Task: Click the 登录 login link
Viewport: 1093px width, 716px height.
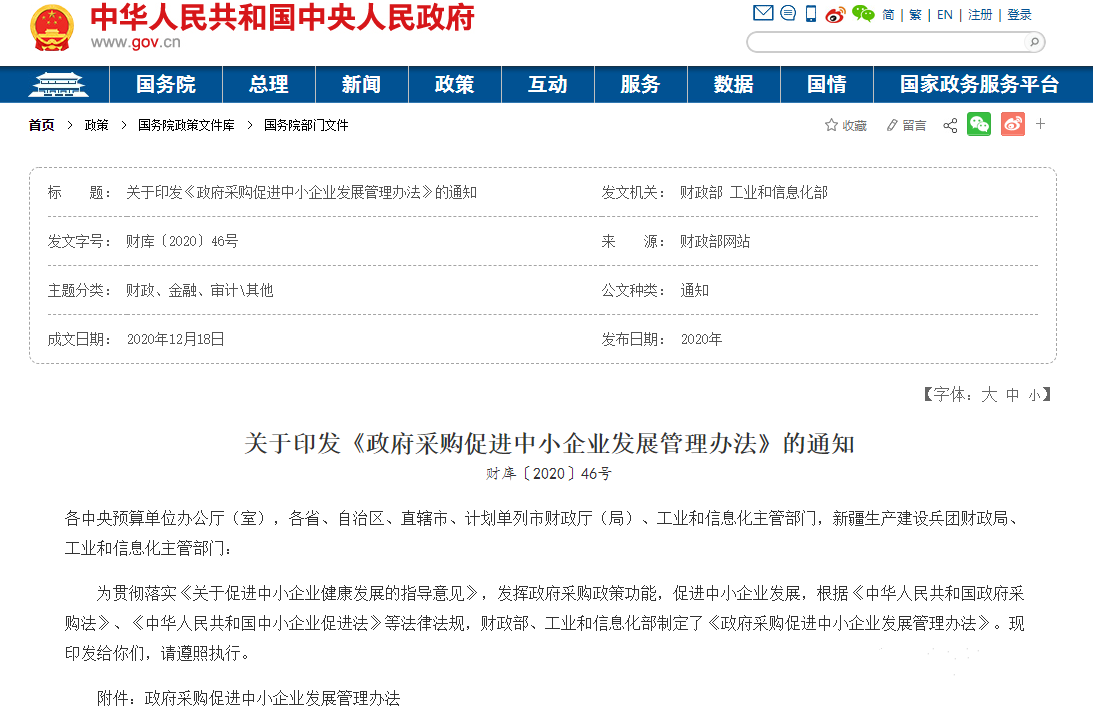Action: point(1019,15)
